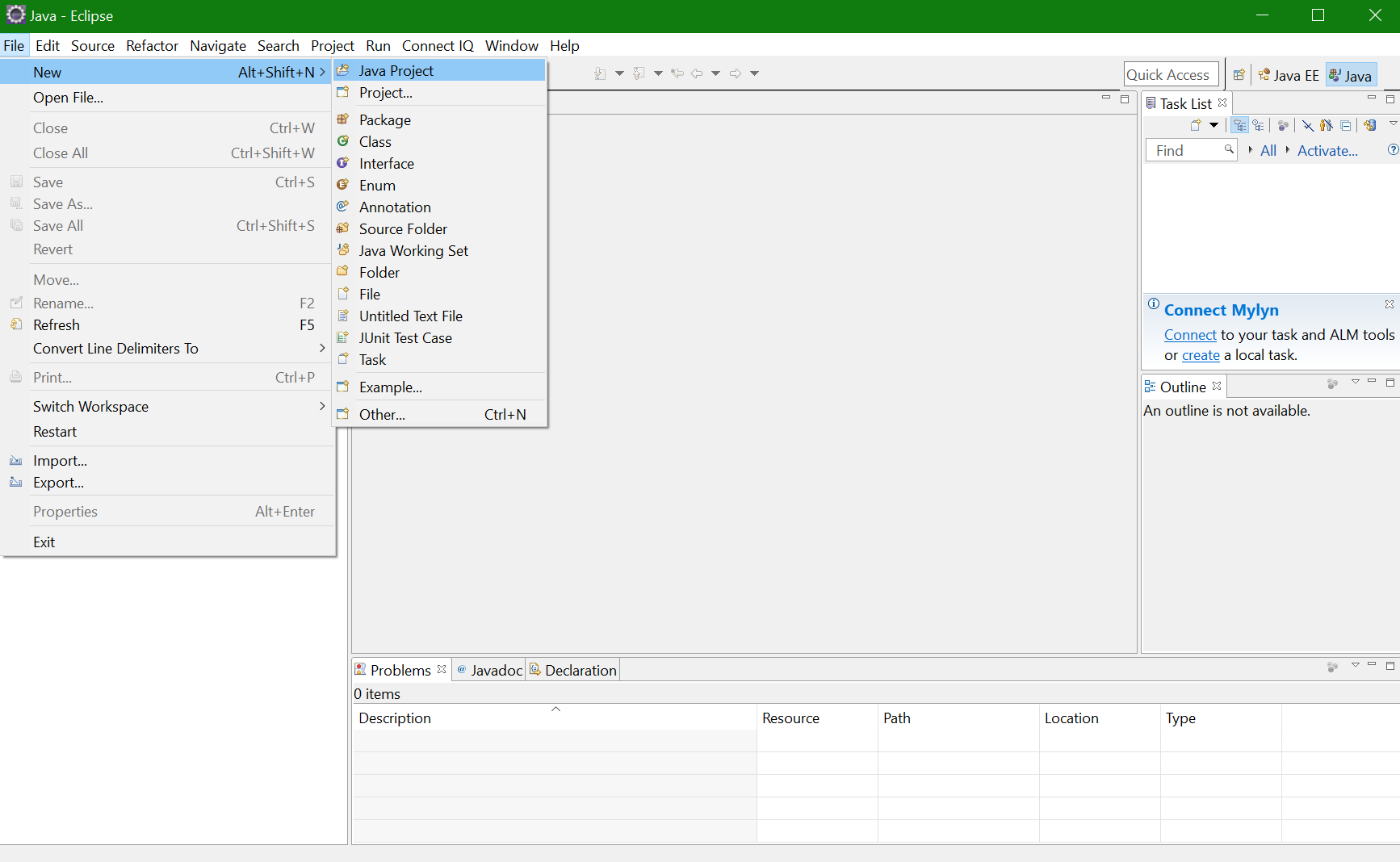Open the Connect IQ menu
The width and height of the screenshot is (1400, 862).
438,46
